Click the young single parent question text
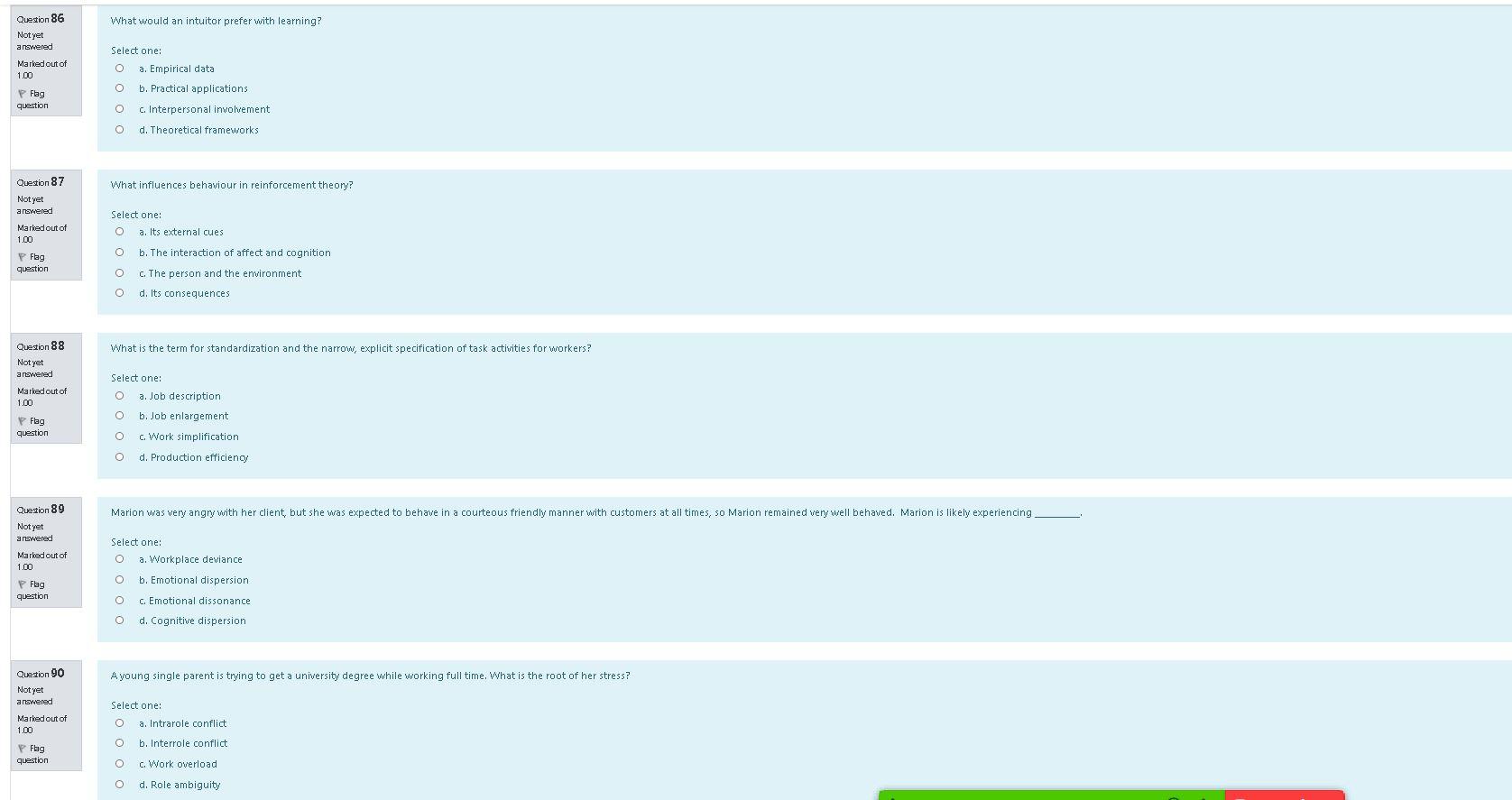Image resolution: width=1512 pixels, height=800 pixels. [x=370, y=676]
